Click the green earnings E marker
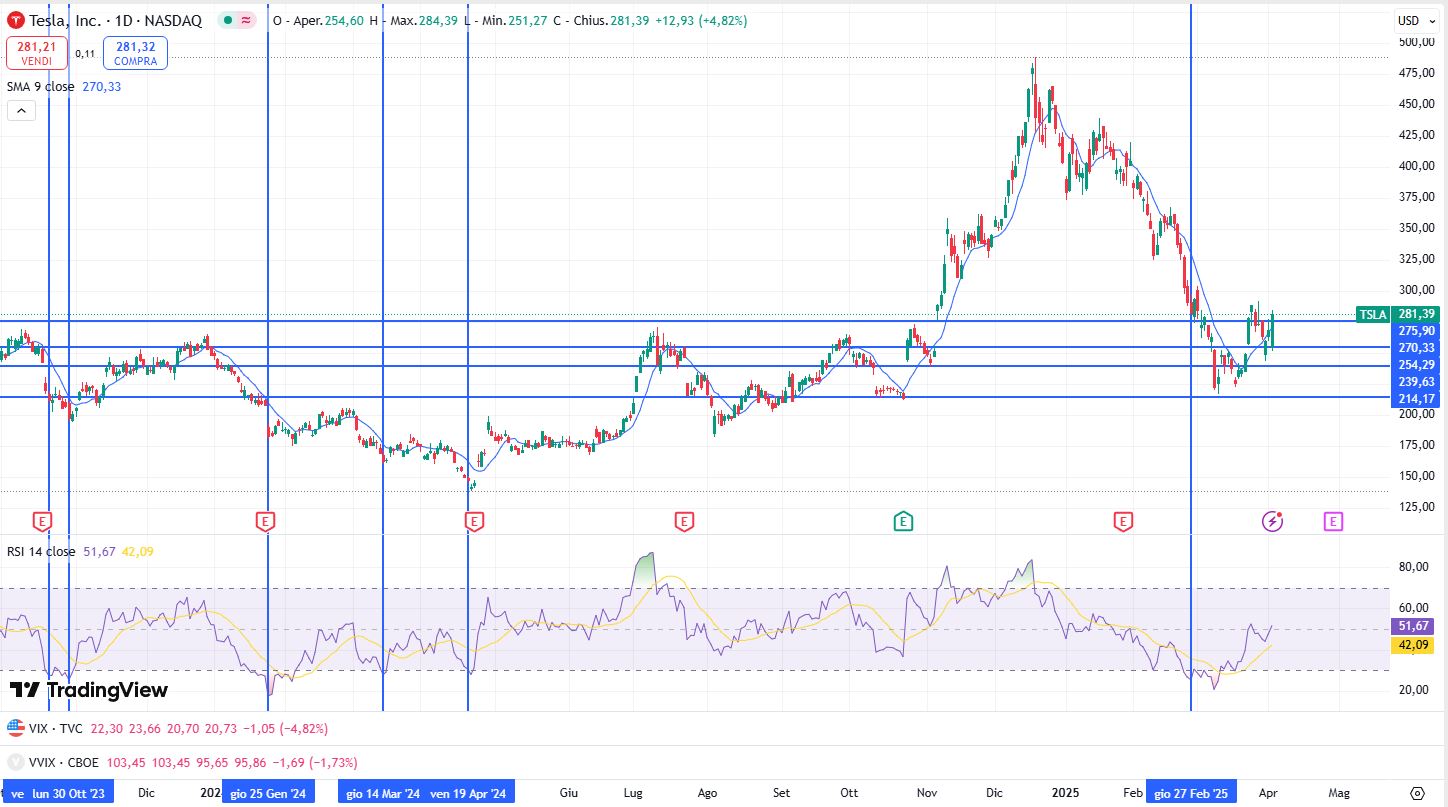 (903, 520)
